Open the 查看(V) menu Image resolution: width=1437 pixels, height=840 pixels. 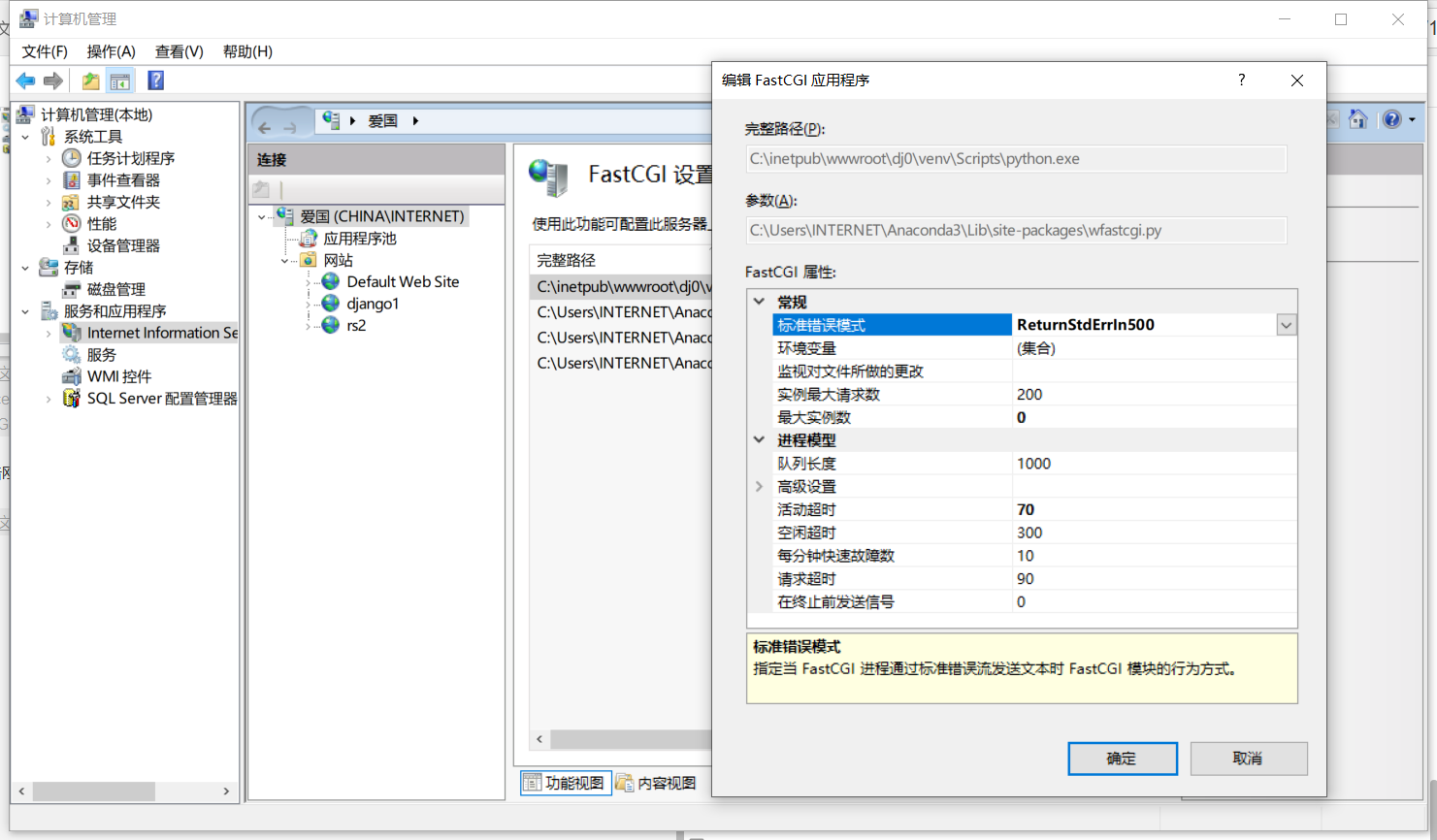click(177, 50)
